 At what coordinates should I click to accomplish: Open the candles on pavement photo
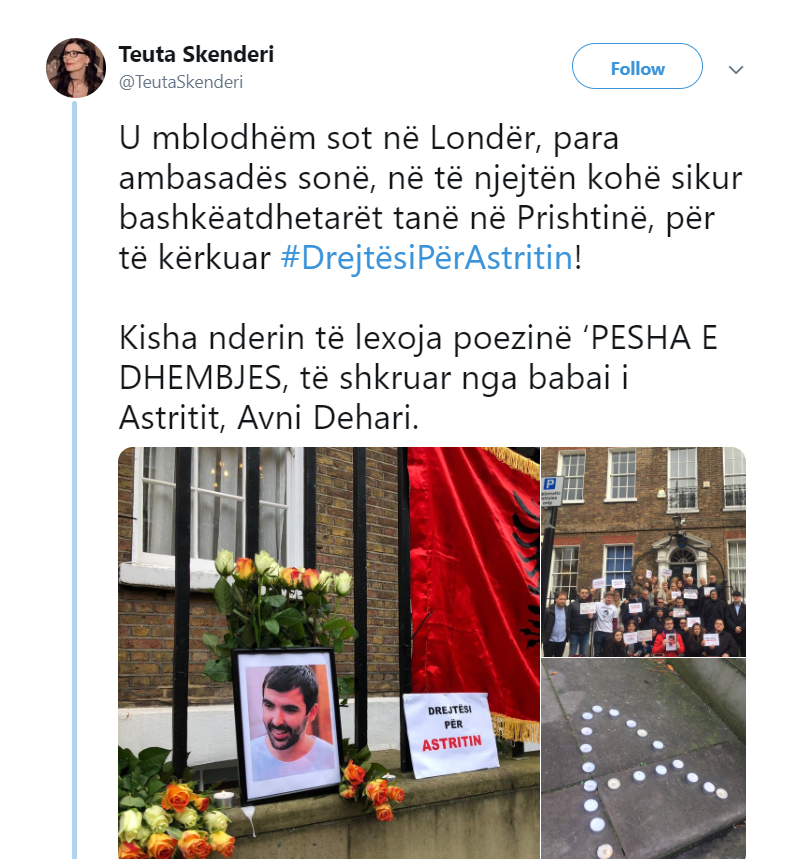coord(644,759)
